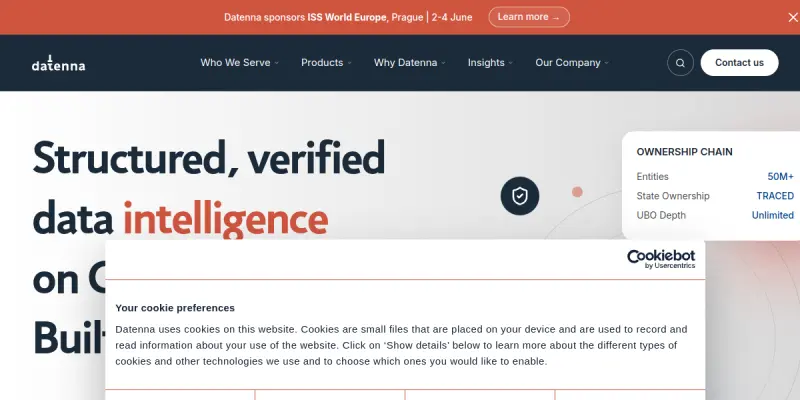Click the Contact us button
The height and width of the screenshot is (400, 800).
pos(739,63)
